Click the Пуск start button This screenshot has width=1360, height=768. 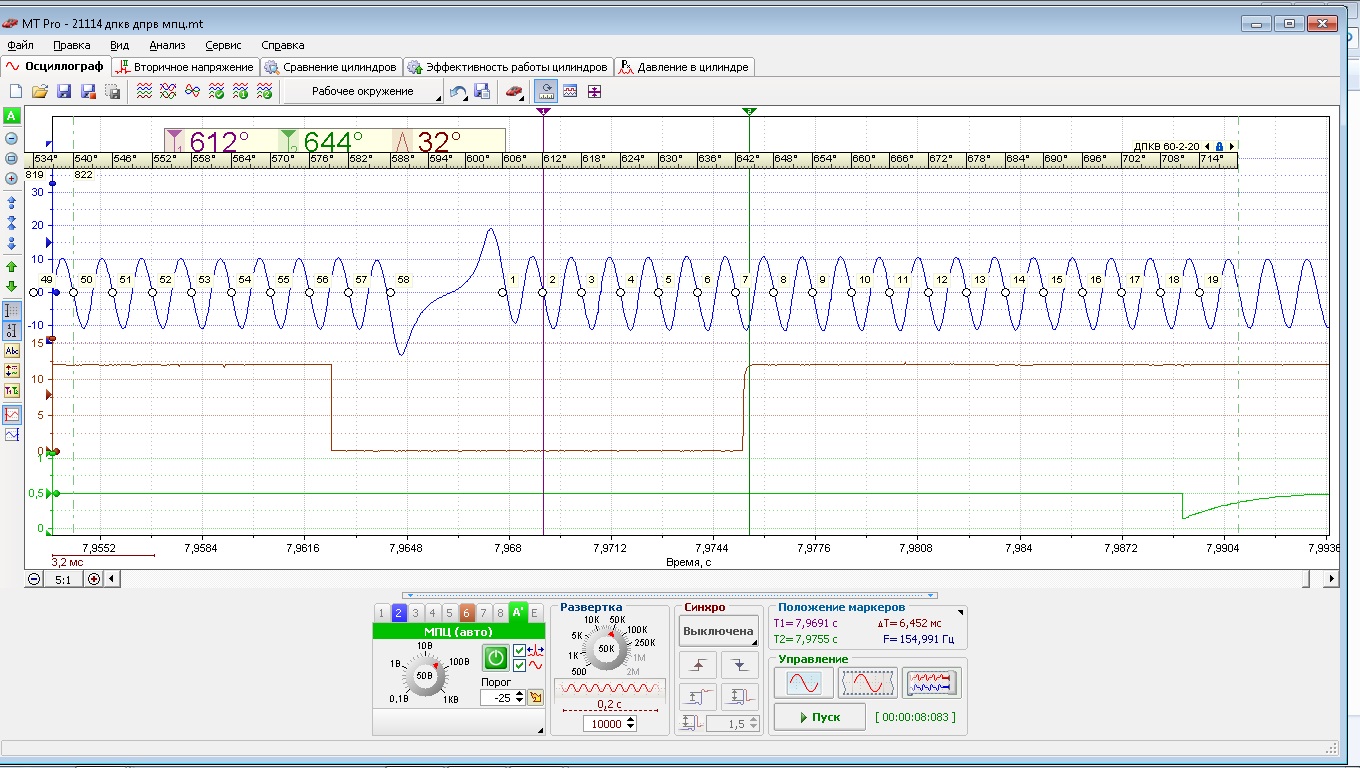[x=819, y=717]
